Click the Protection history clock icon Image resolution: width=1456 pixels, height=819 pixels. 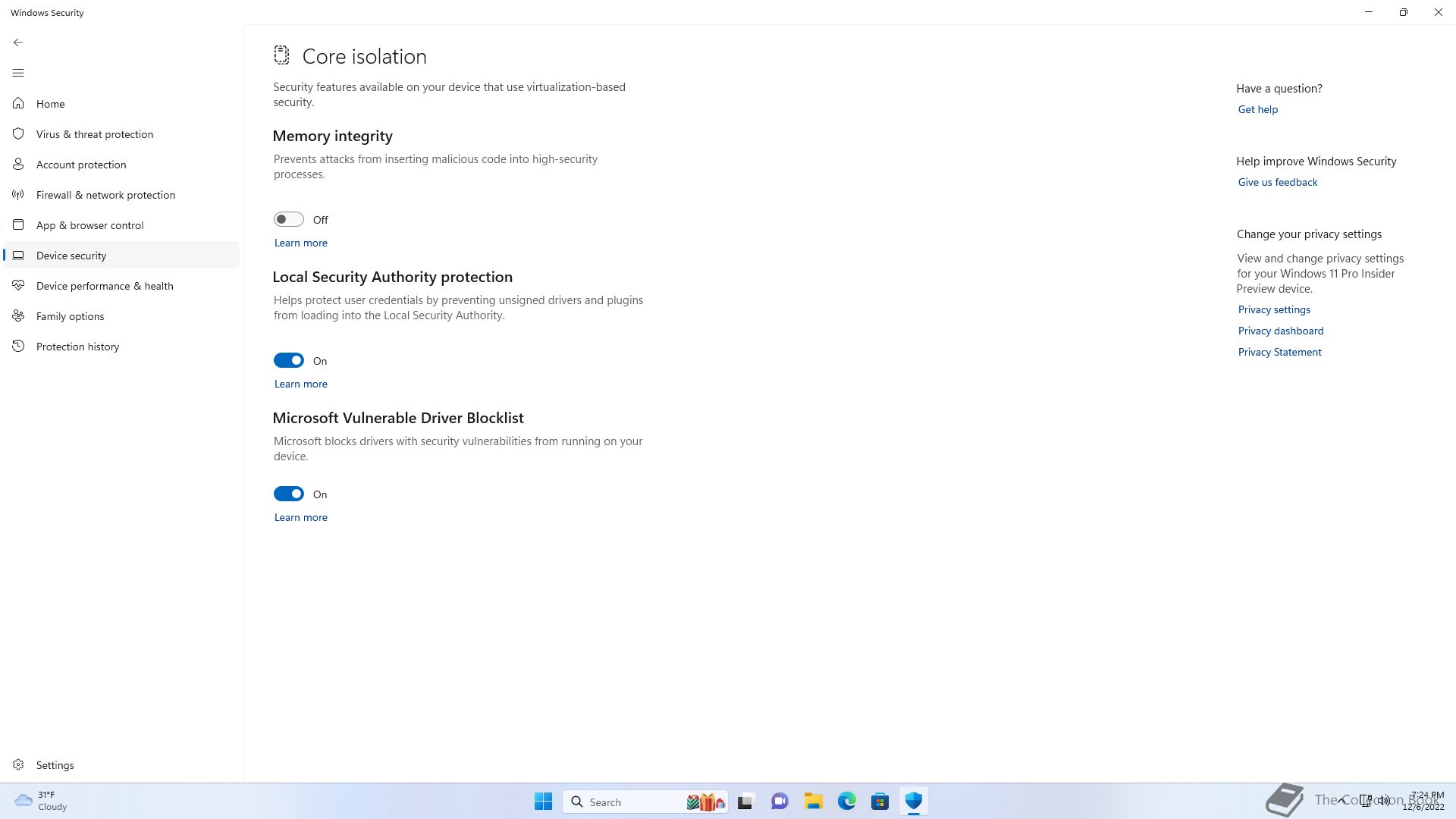[x=18, y=346]
